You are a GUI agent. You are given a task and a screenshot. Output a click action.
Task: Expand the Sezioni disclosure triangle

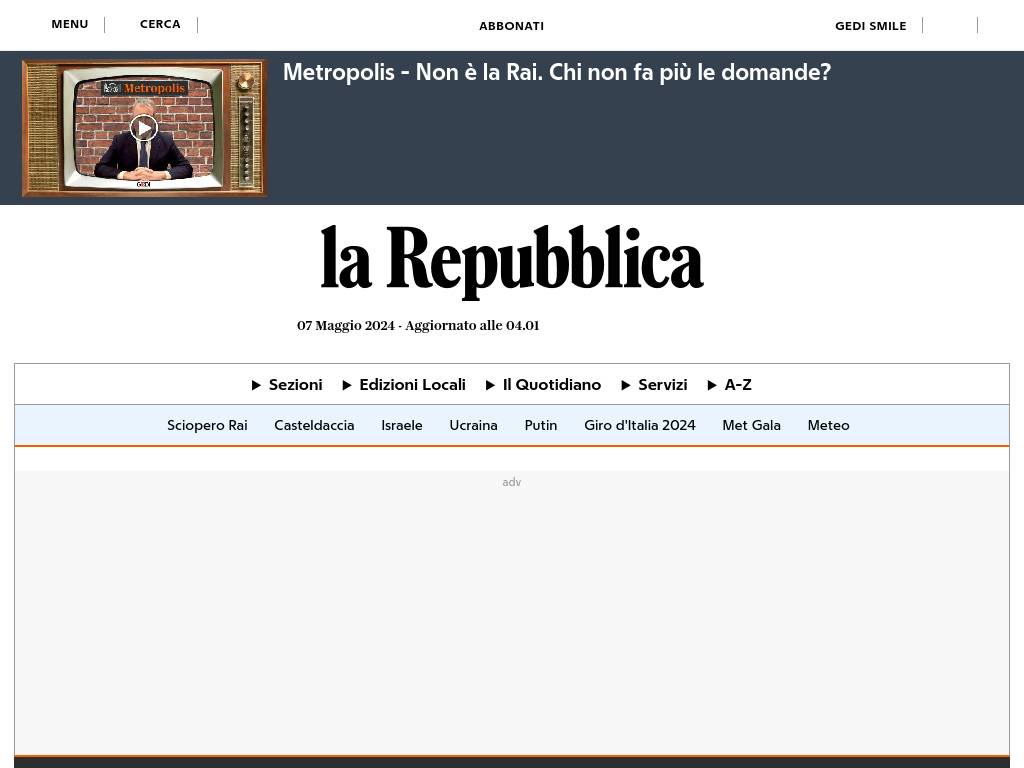tap(257, 385)
